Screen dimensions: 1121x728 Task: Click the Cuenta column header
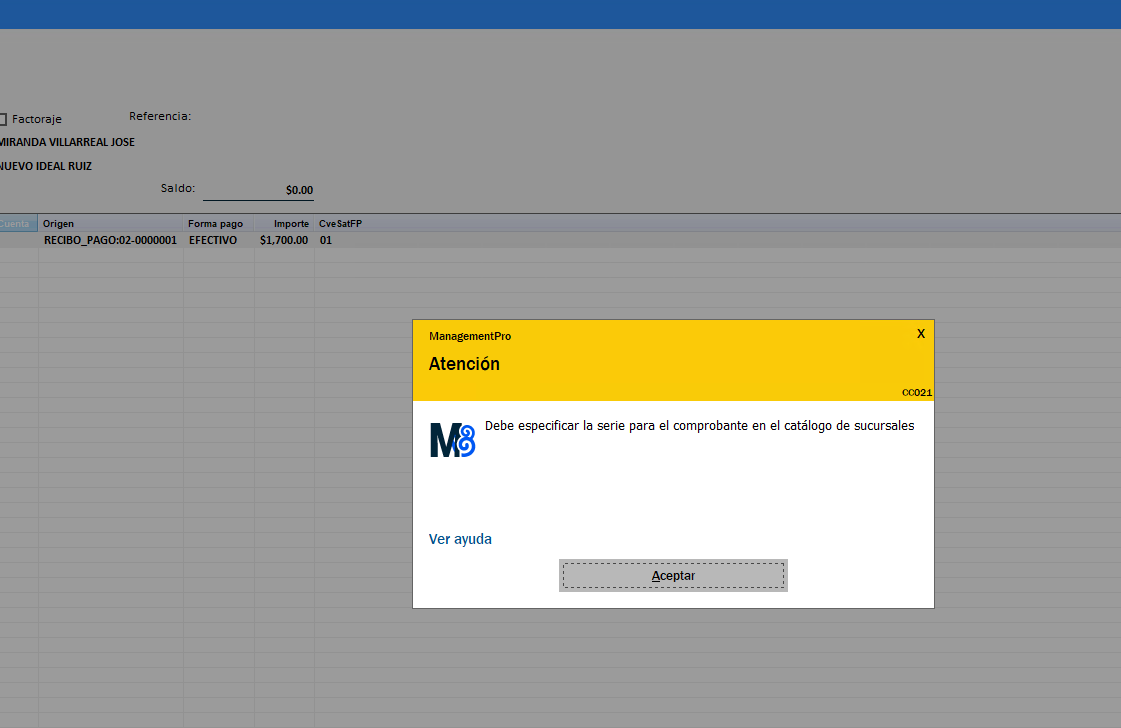[x=16, y=224]
